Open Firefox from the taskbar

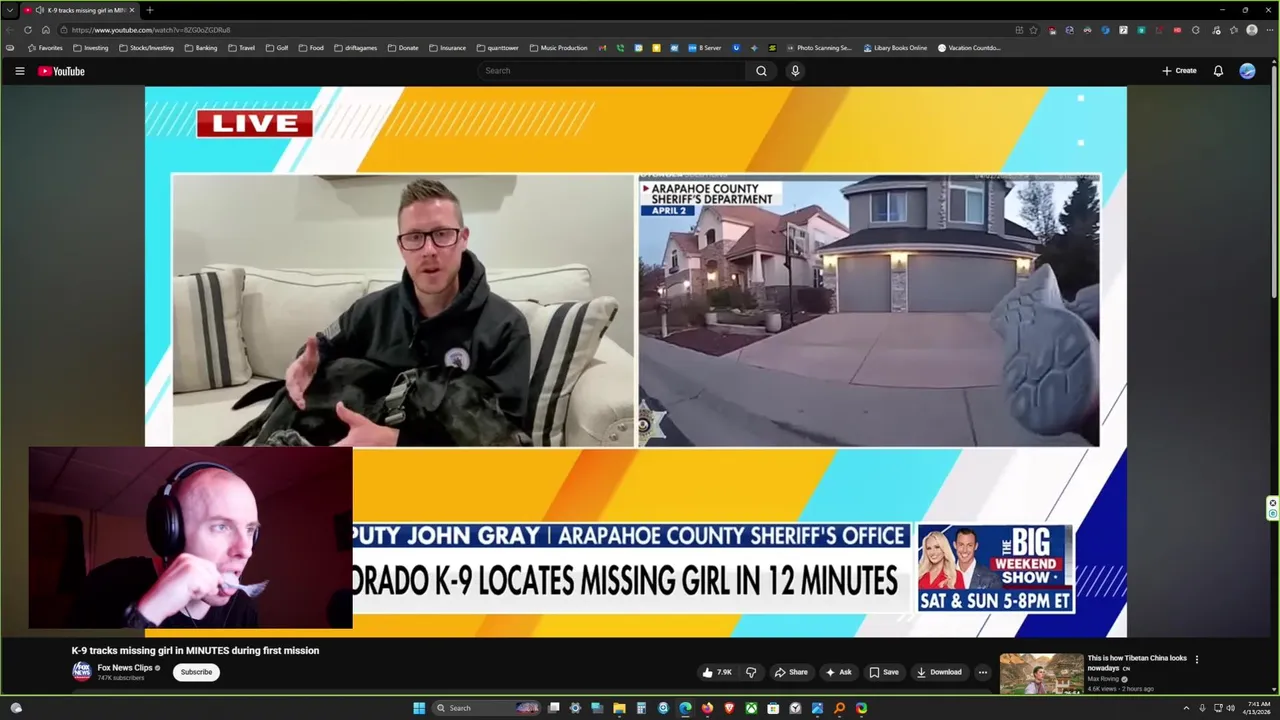click(707, 708)
